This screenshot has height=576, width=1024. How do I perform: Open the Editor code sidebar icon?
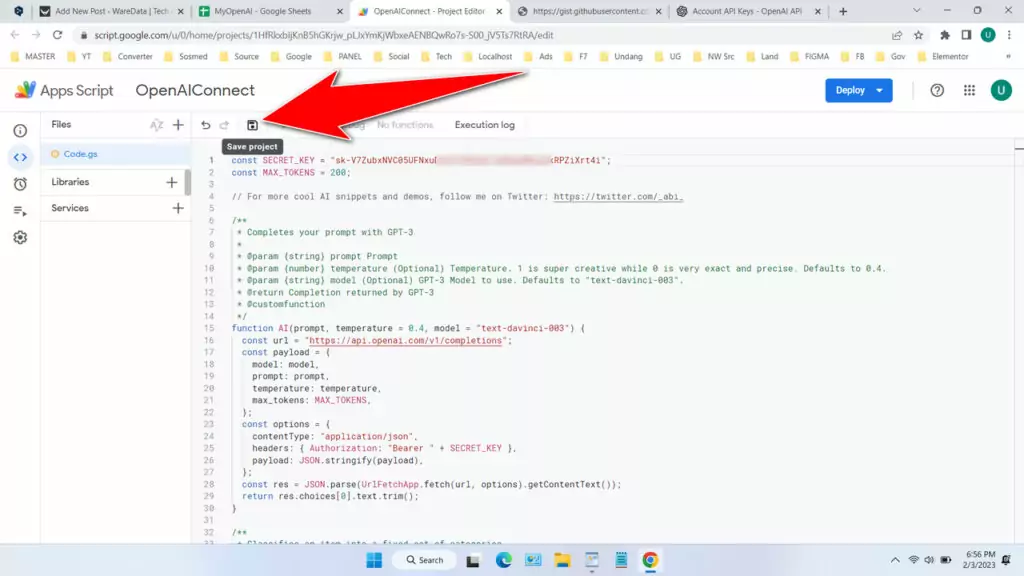click(x=20, y=157)
